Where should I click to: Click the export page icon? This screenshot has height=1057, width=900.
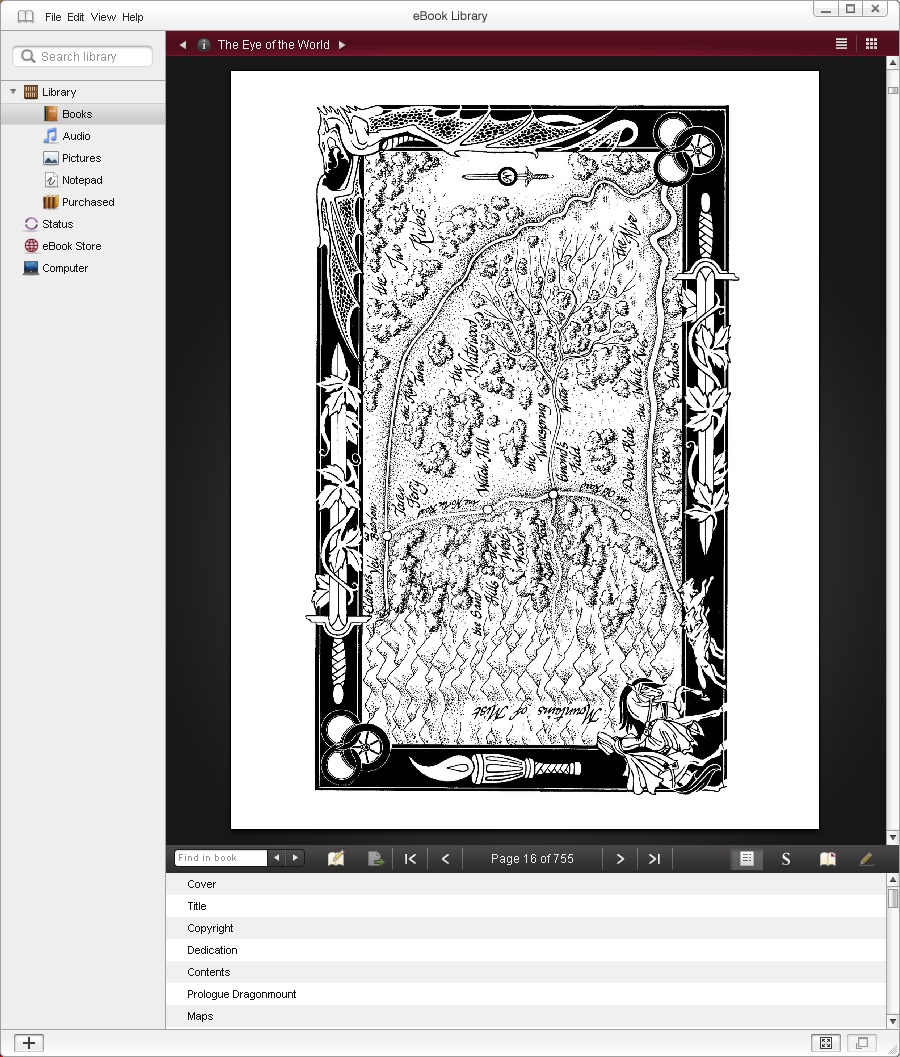pos(376,859)
